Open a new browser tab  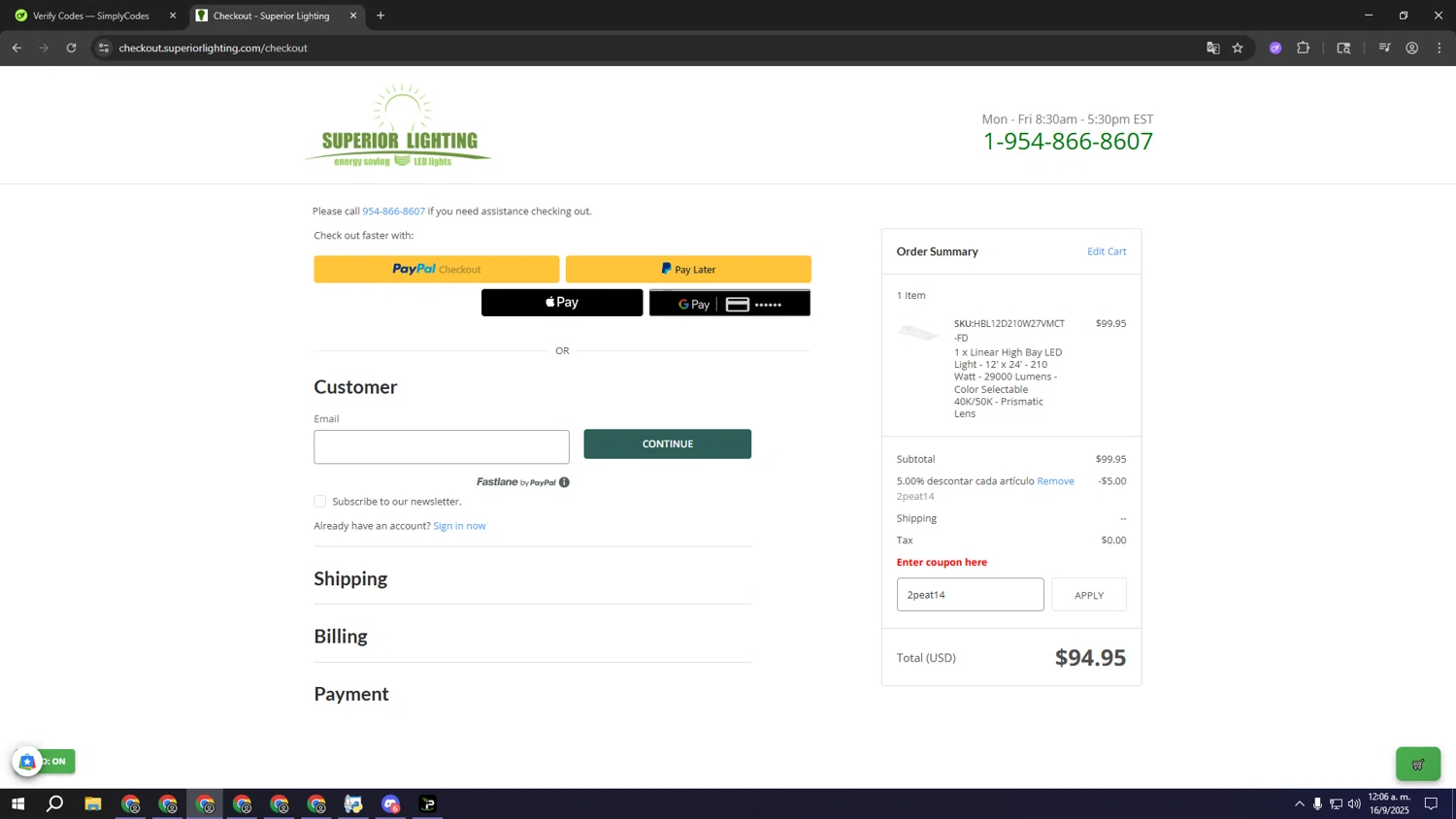381,16
